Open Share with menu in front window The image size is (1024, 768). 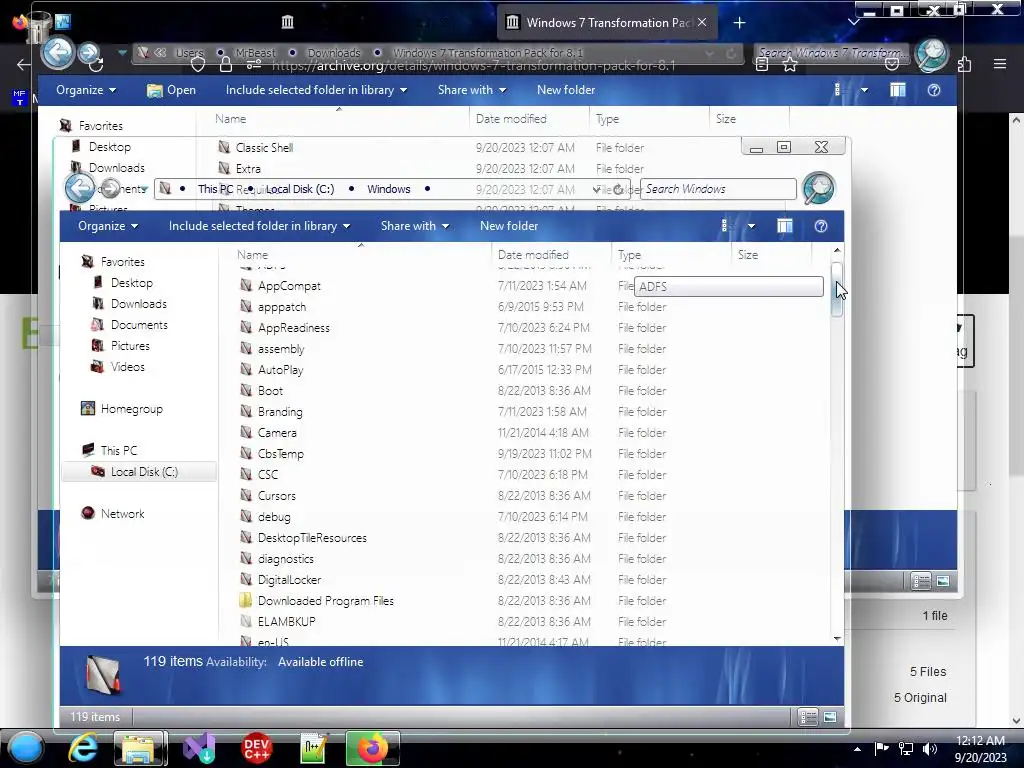tap(415, 226)
